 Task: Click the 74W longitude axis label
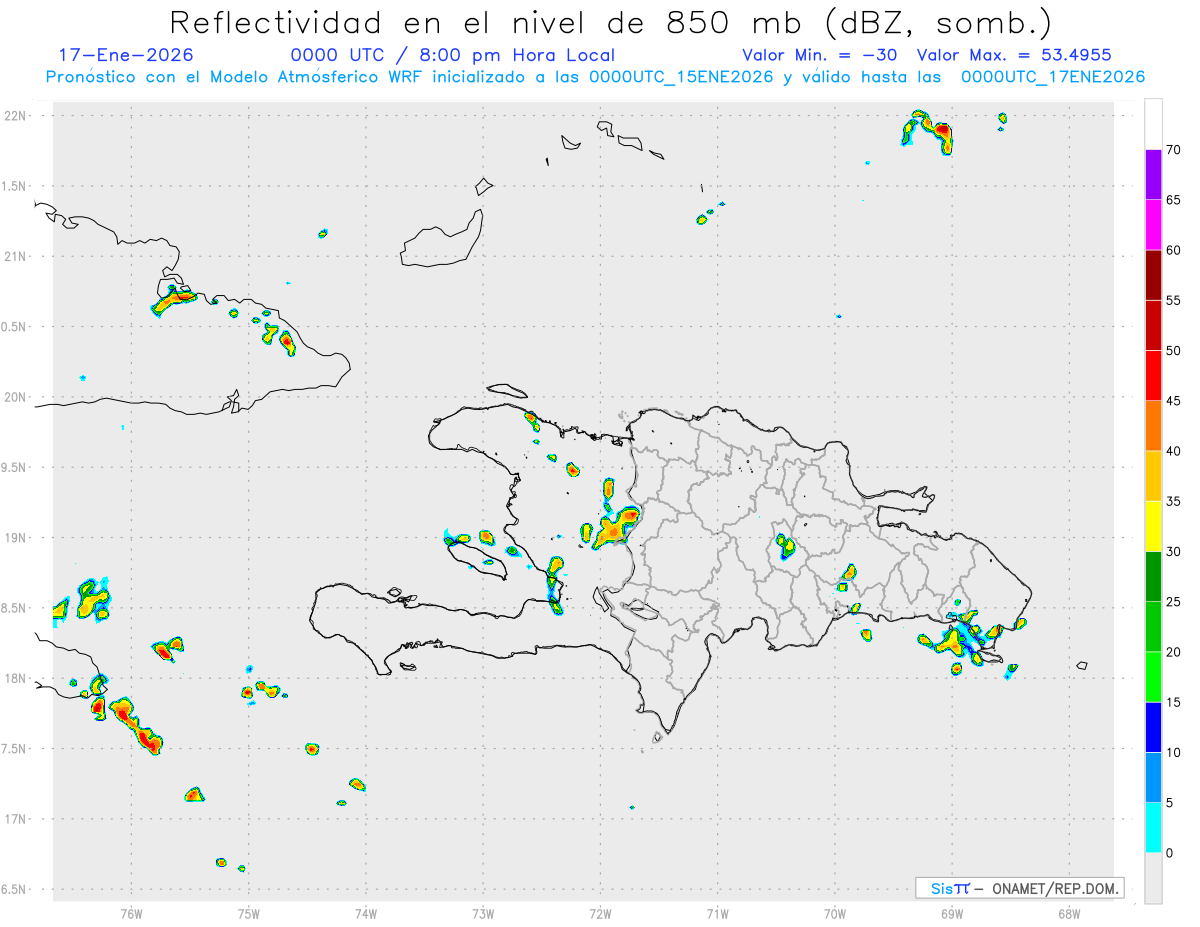point(365,913)
